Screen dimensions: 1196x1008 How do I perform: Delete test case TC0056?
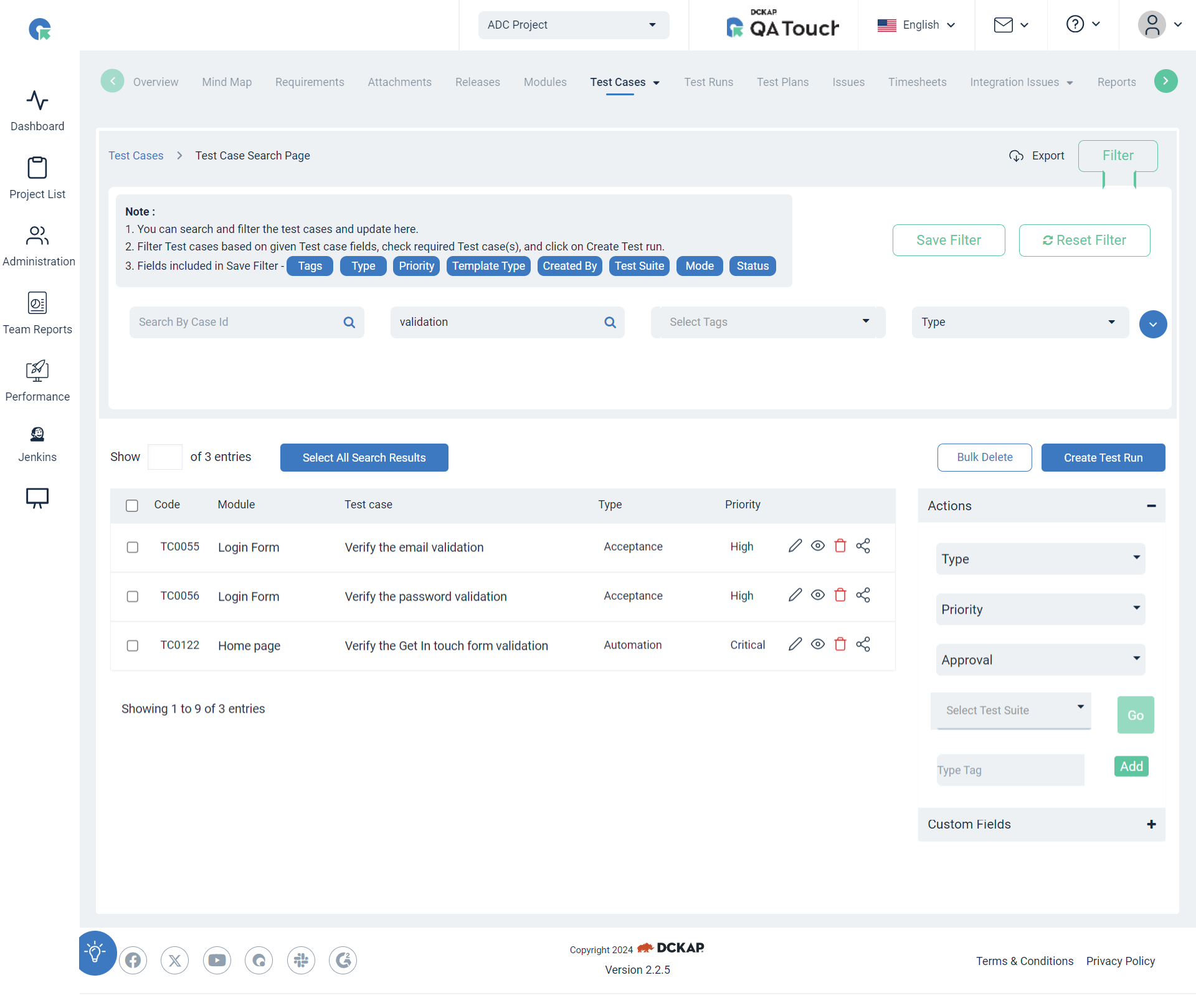[840, 595]
